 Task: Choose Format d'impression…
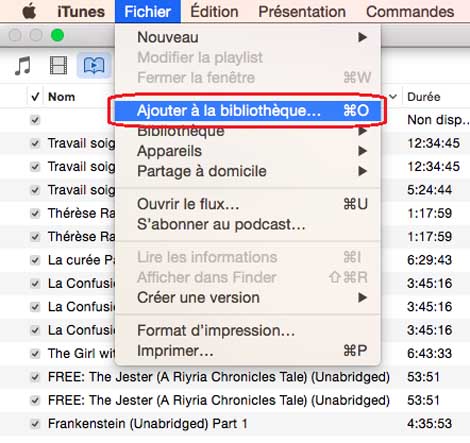pyautogui.click(x=248, y=331)
